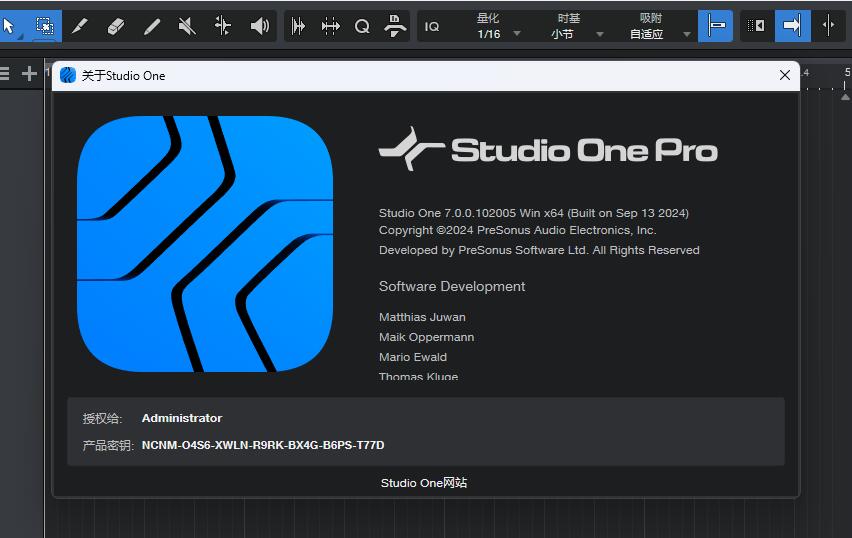
Task: Open the 时基 小节 timebase dropdown
Action: coord(576,26)
